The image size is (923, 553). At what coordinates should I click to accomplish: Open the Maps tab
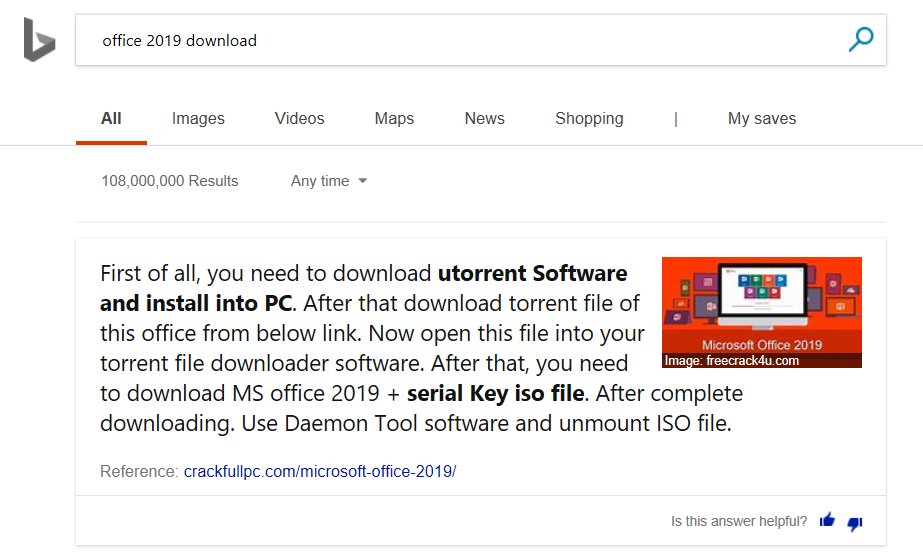coord(394,118)
